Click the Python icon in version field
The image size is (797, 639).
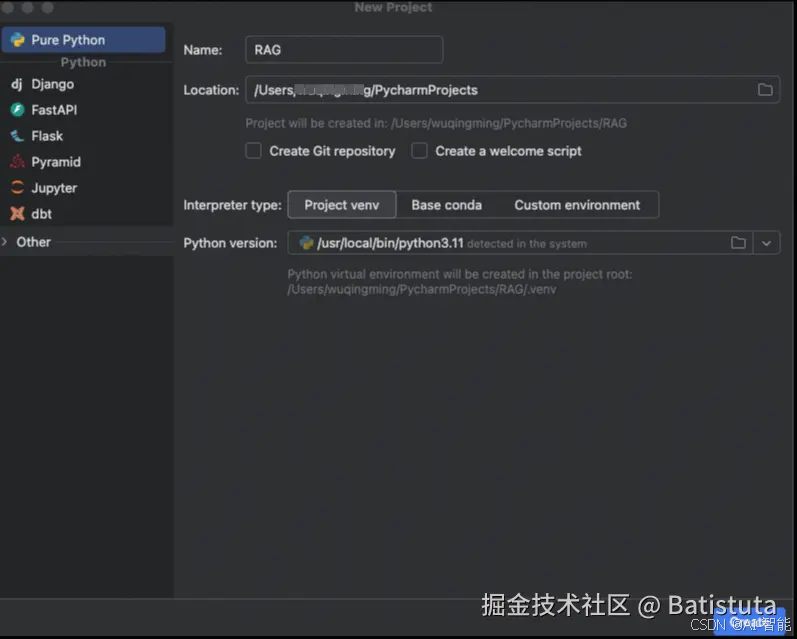(x=306, y=243)
